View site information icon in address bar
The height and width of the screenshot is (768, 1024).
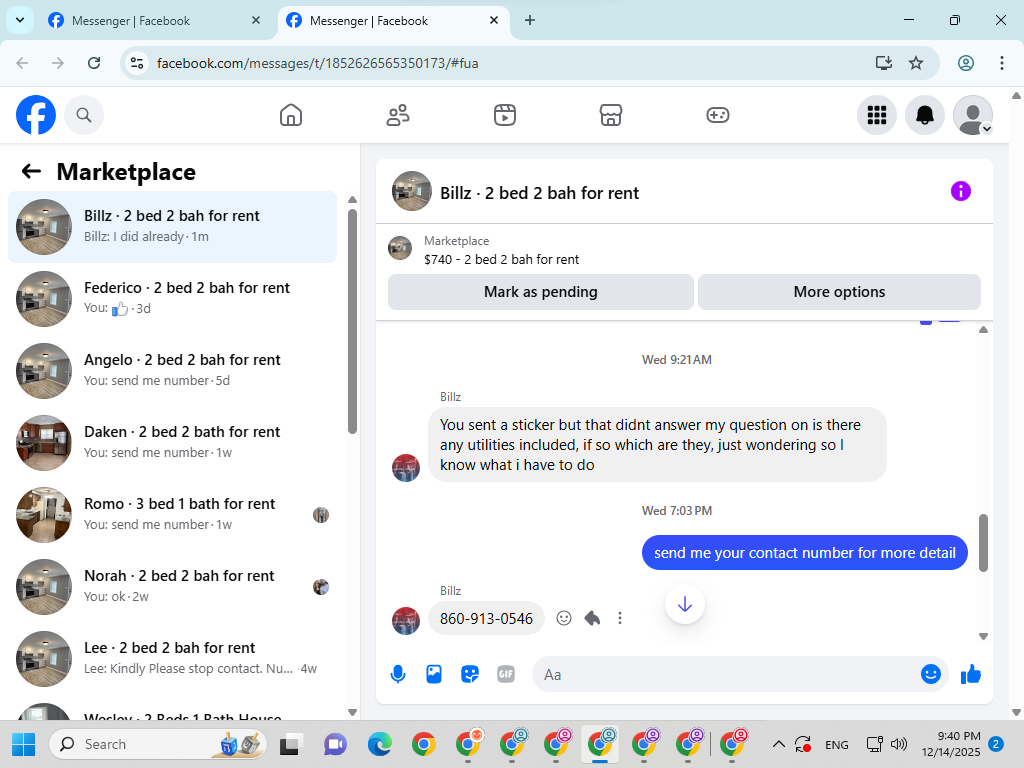[x=136, y=63]
